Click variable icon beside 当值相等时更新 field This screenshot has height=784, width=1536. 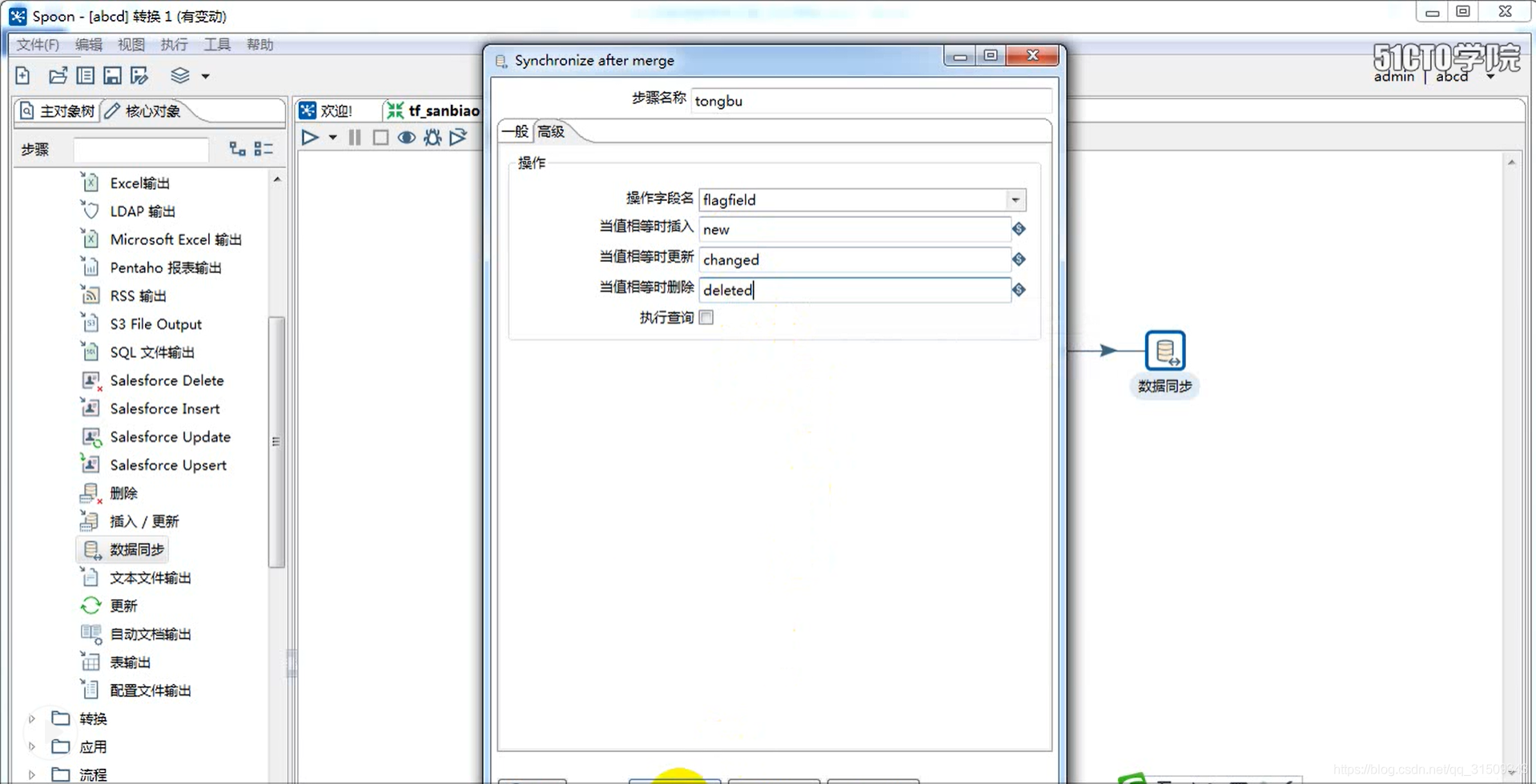click(1019, 259)
